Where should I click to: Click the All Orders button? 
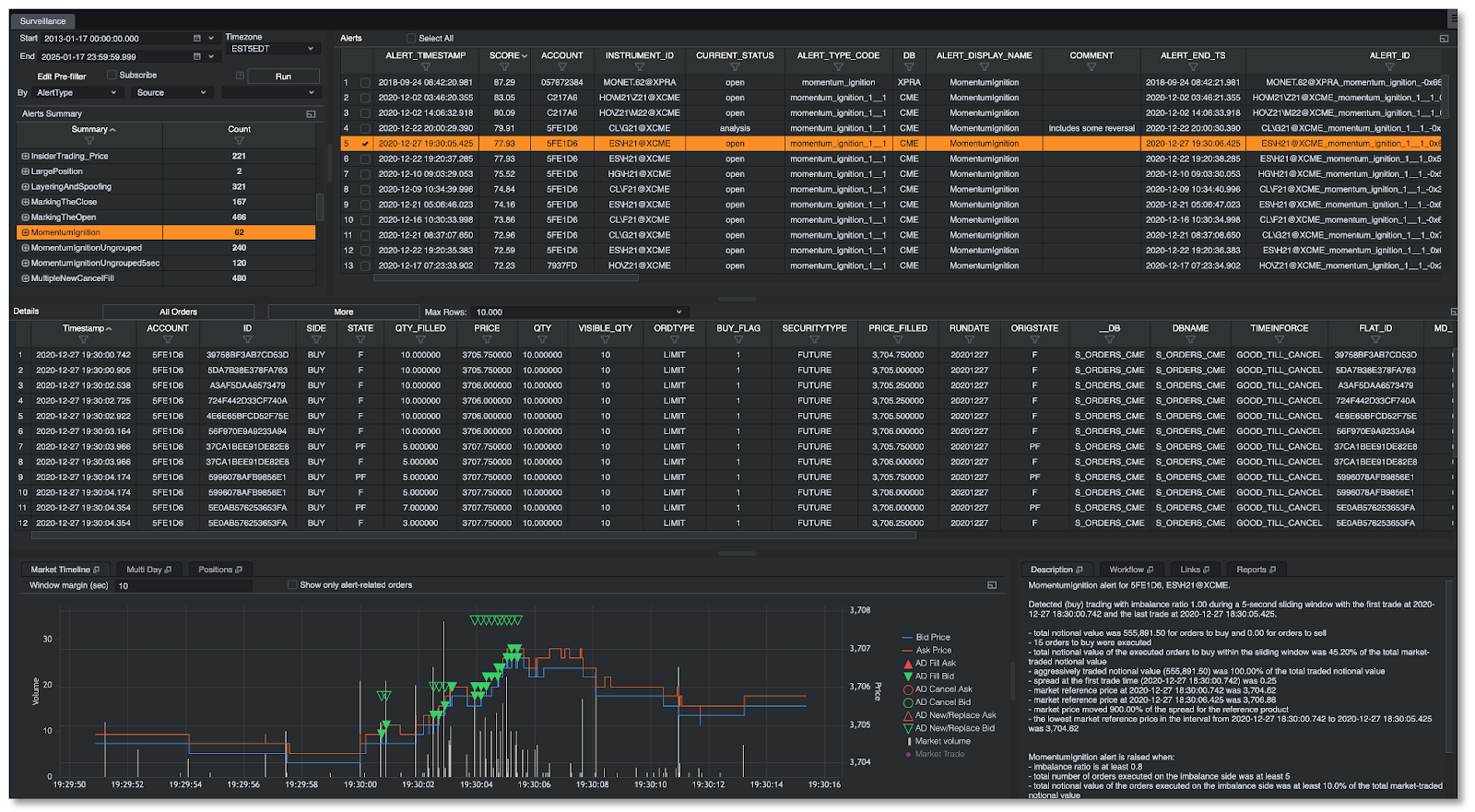[x=178, y=312]
